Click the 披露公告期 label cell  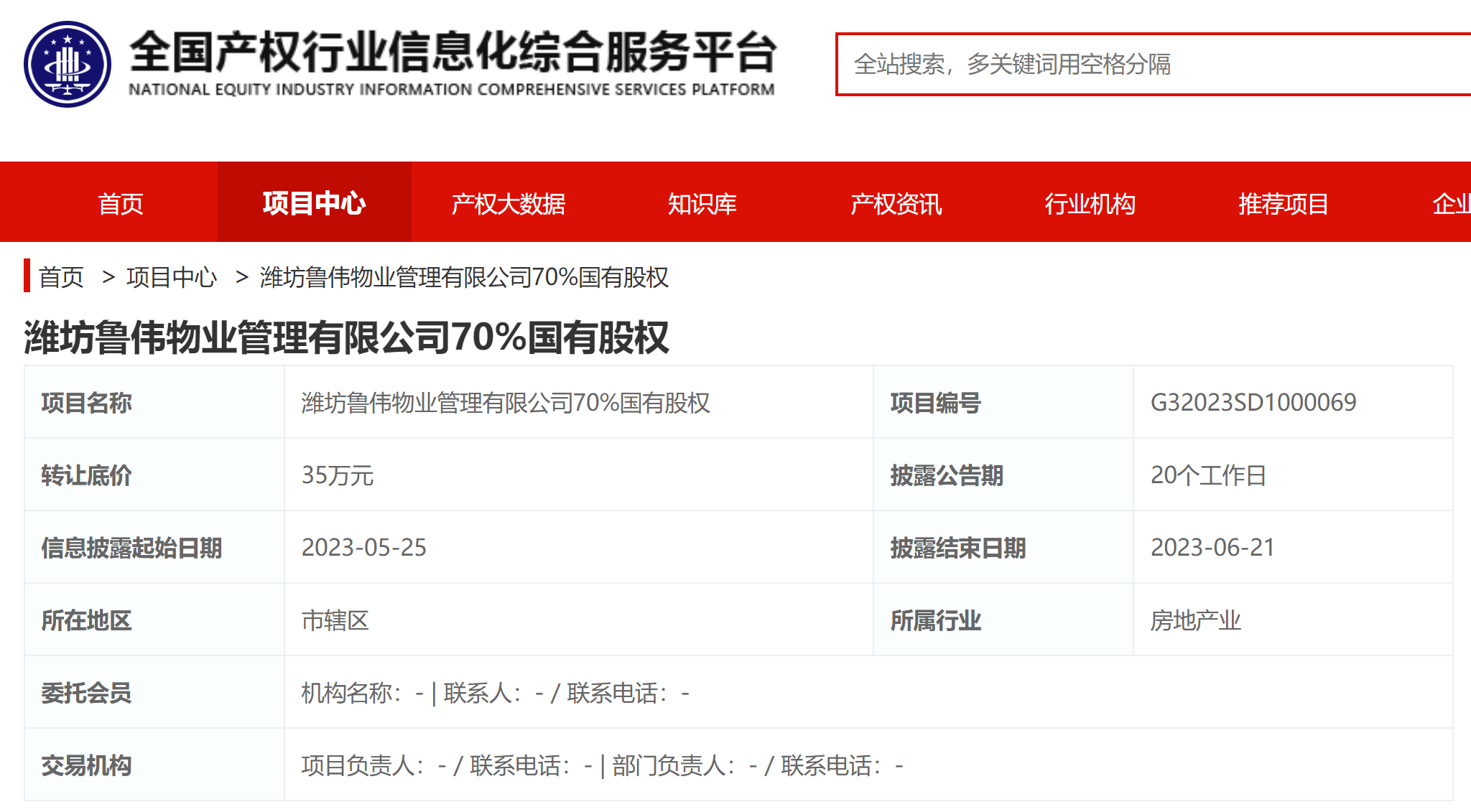coord(1003,475)
